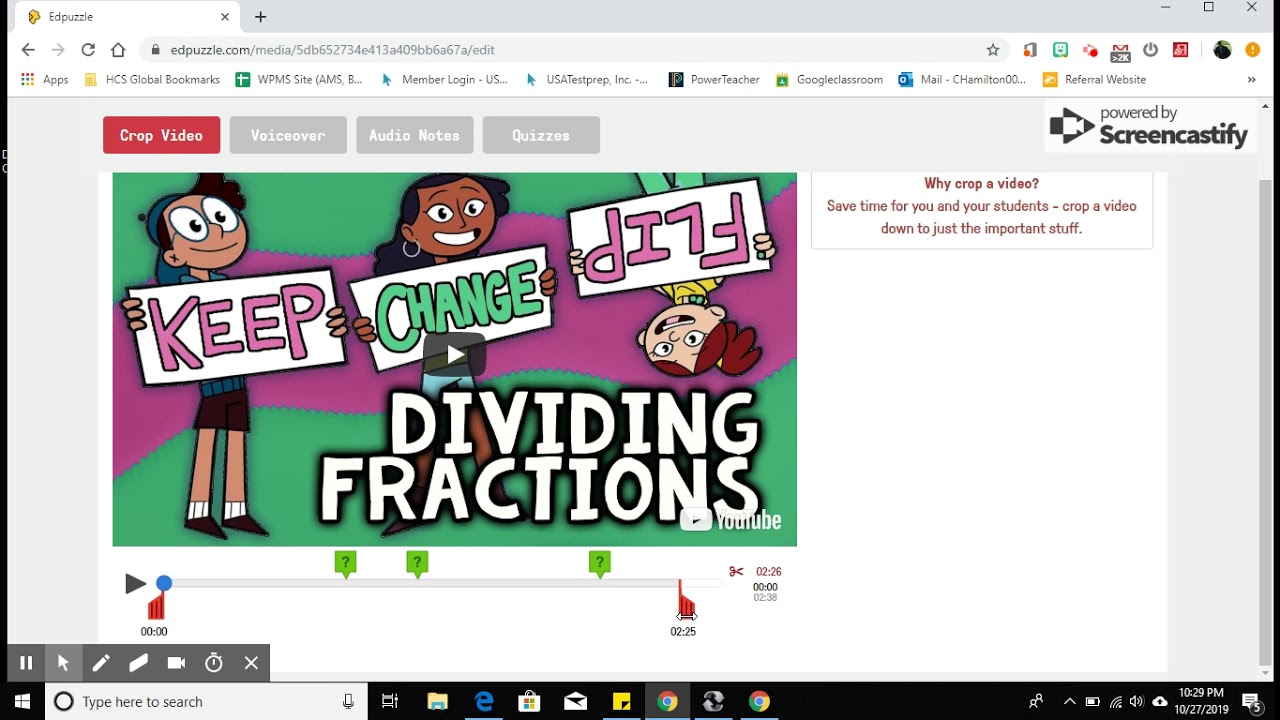Select the Screencastify pen tool
Image resolution: width=1280 pixels, height=720 pixels.
pyautogui.click(x=101, y=663)
